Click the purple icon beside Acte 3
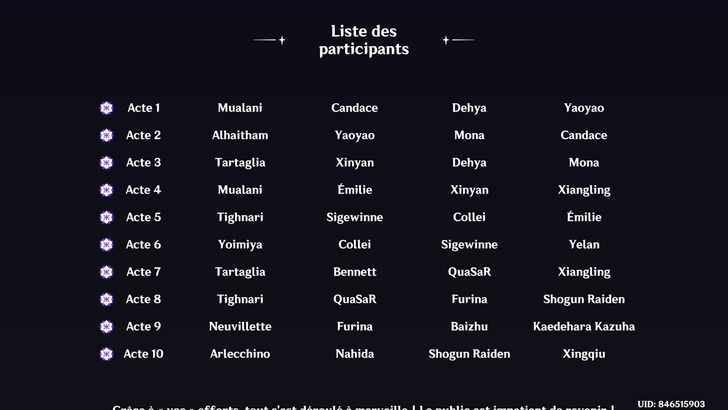Image resolution: width=728 pixels, height=410 pixels. (x=107, y=163)
